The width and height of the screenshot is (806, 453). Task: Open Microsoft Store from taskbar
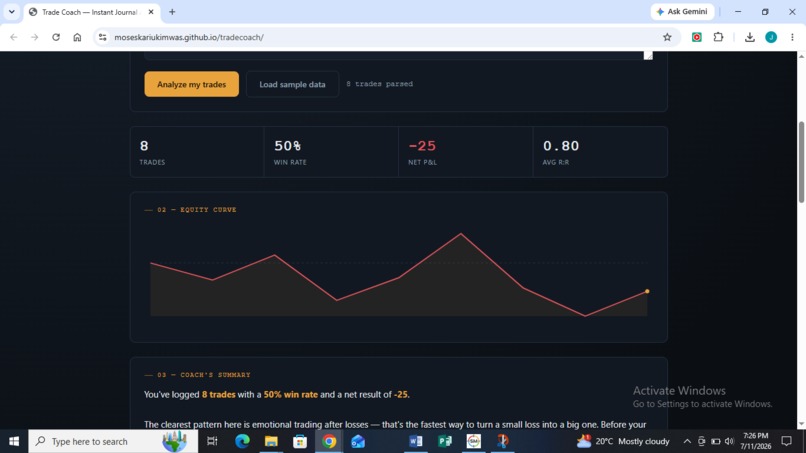(300, 441)
